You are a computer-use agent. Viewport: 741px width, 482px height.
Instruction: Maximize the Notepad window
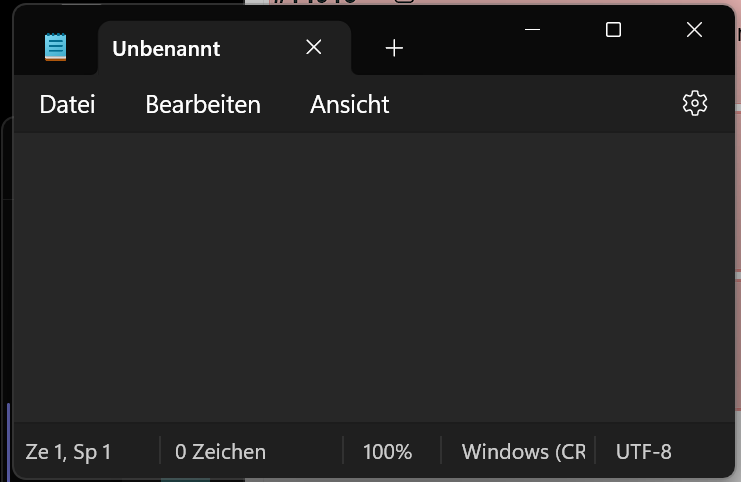point(613,30)
